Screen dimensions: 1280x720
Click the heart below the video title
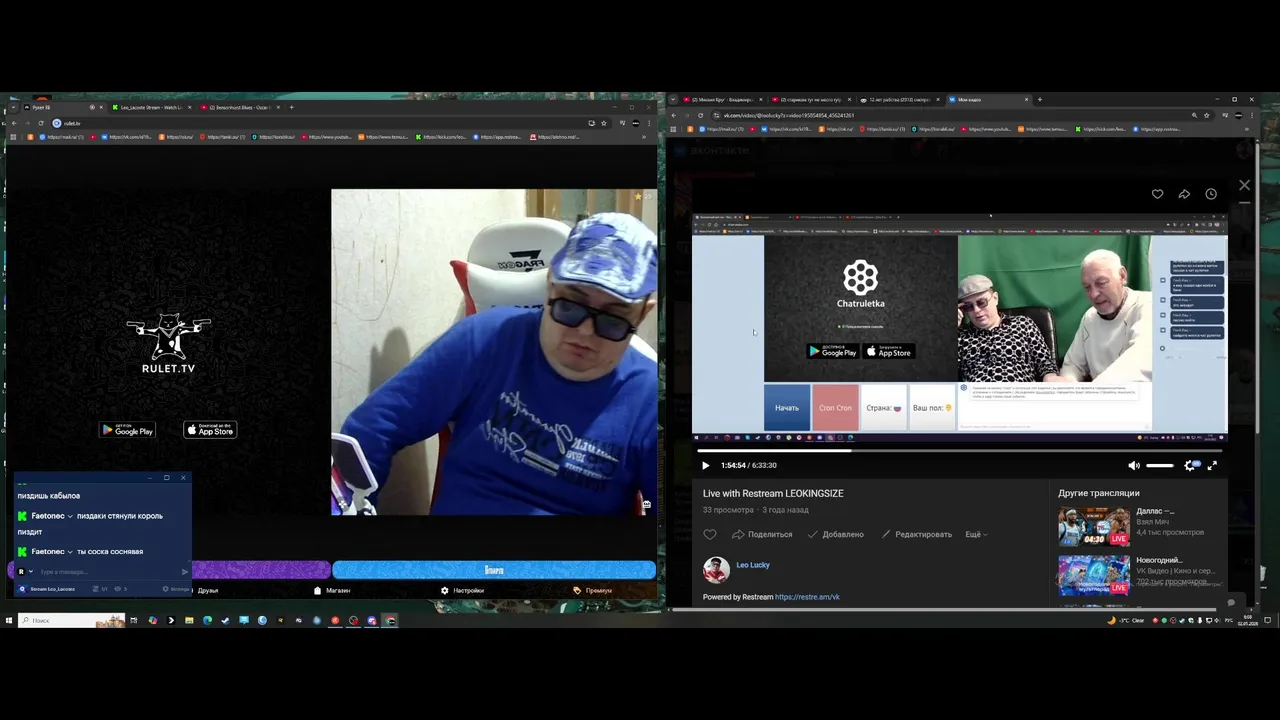click(x=710, y=534)
